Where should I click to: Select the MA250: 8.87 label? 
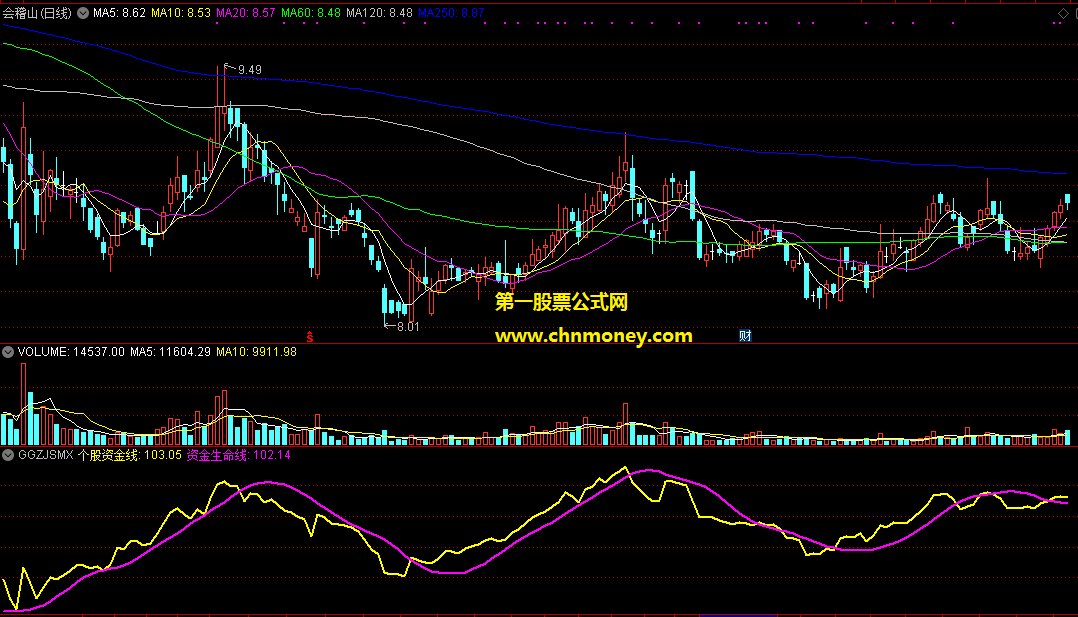pyautogui.click(x=451, y=13)
